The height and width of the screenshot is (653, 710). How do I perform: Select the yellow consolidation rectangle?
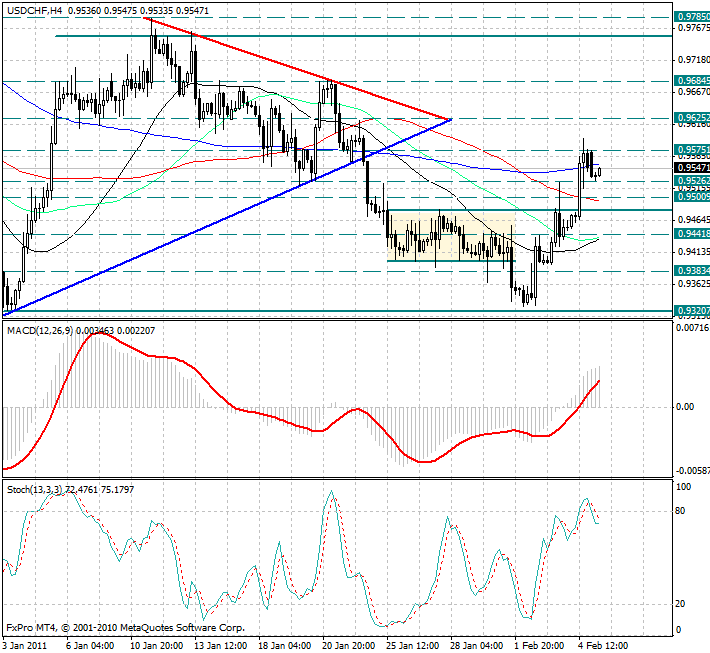coord(451,235)
